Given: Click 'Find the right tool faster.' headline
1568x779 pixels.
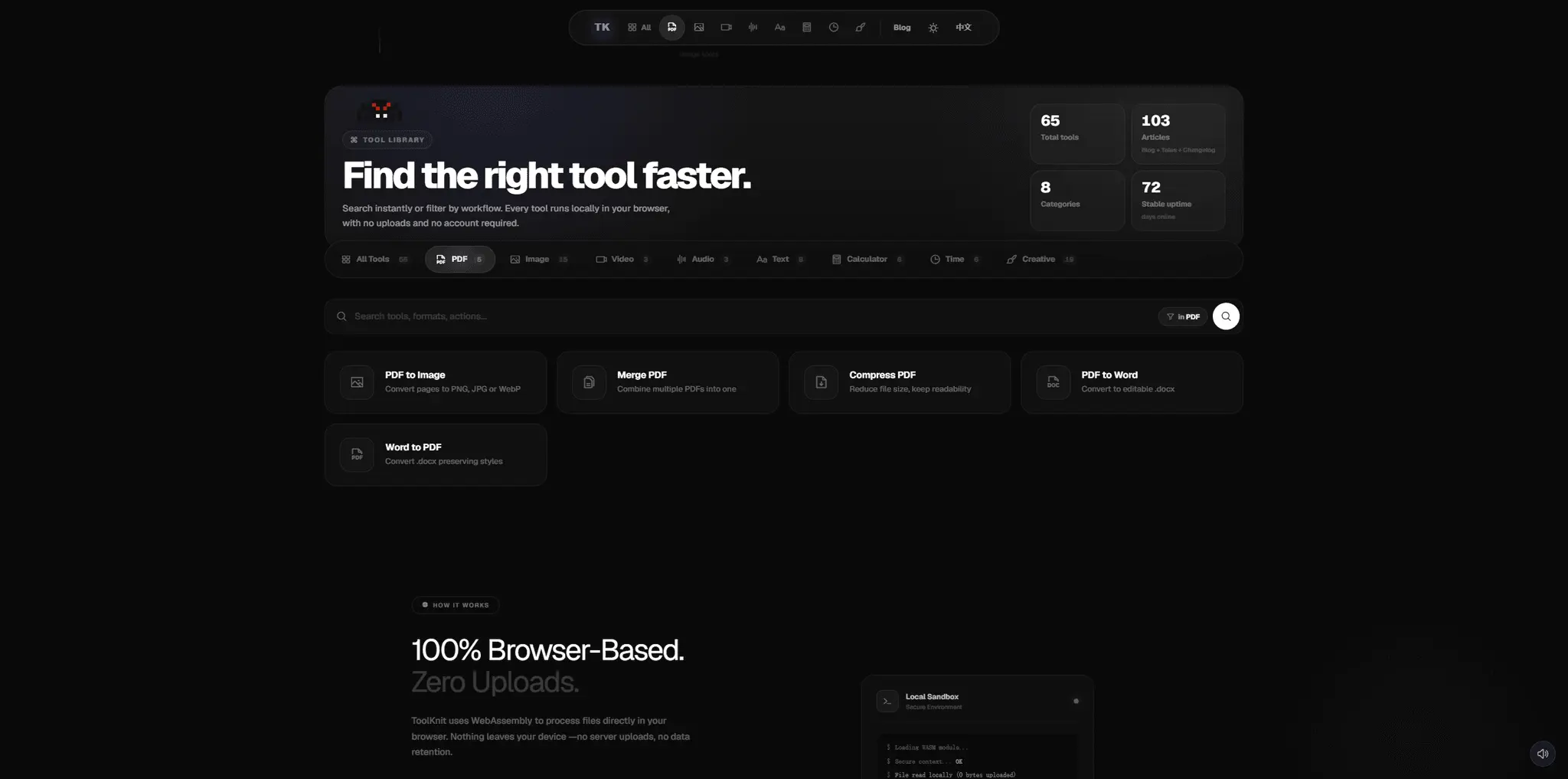Looking at the screenshot, I should point(547,175).
